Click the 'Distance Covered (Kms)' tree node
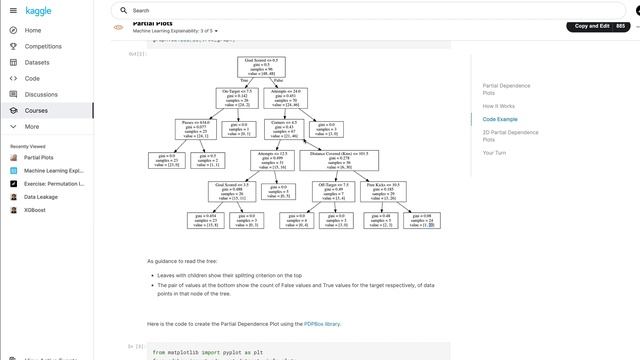Viewport: 640px width, 360px height. [x=339, y=160]
